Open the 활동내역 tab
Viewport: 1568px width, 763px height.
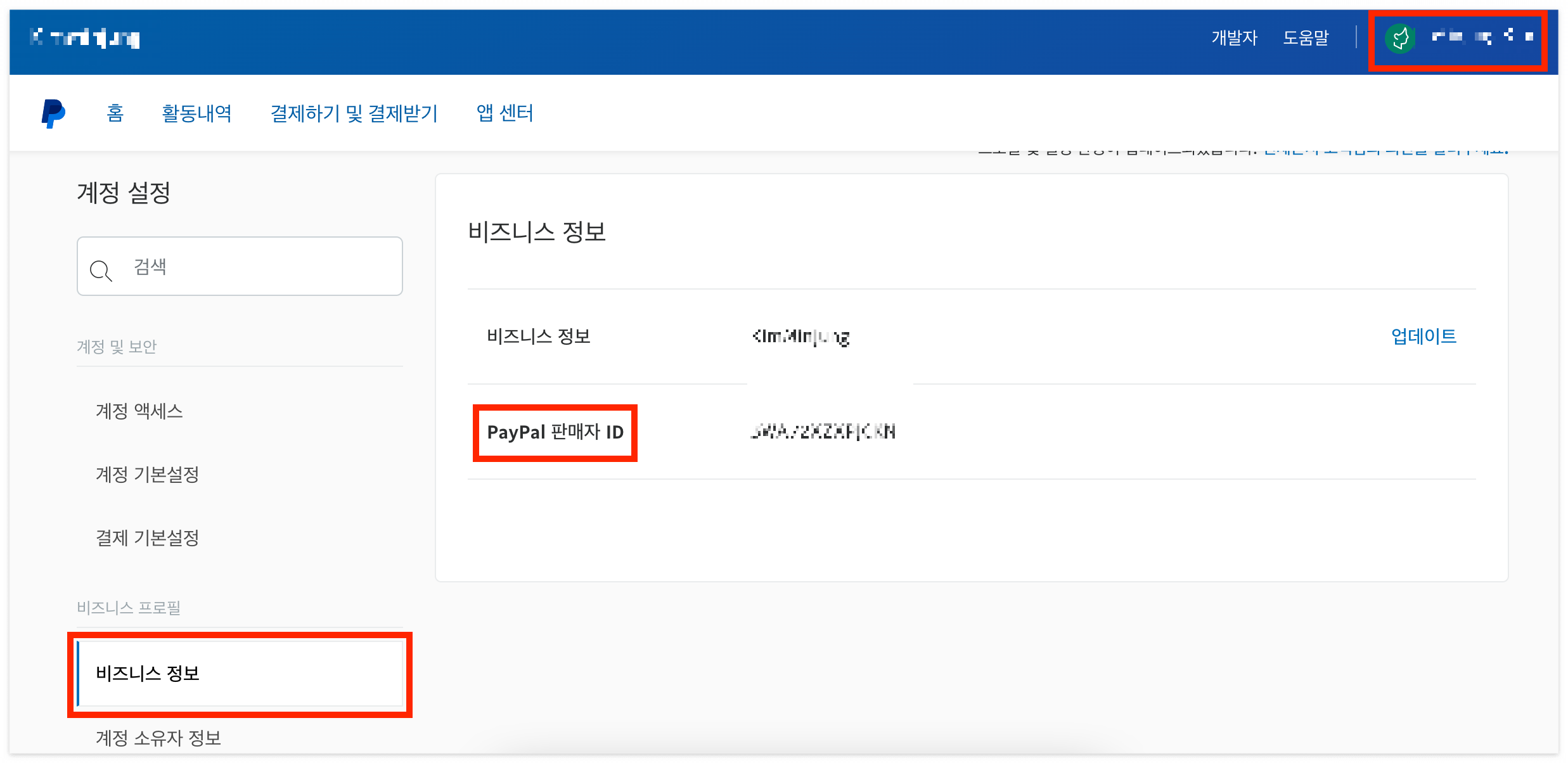196,113
